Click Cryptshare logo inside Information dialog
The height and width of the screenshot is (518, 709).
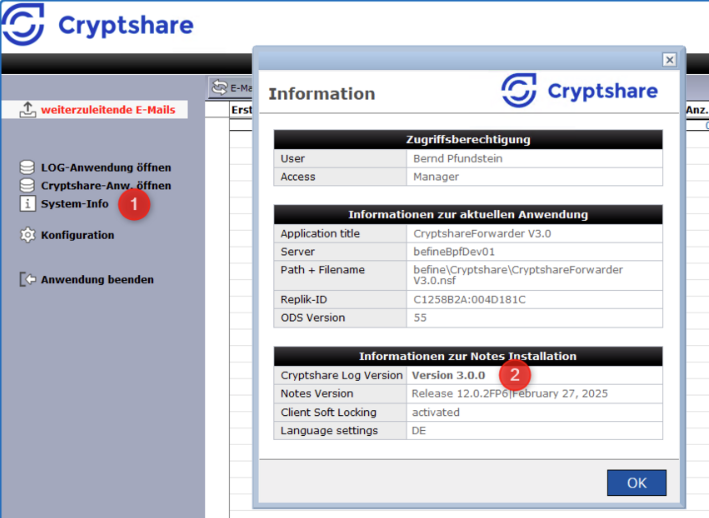[x=580, y=90]
